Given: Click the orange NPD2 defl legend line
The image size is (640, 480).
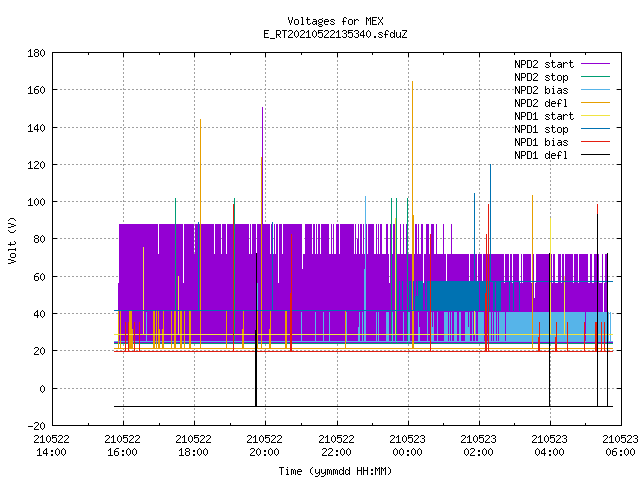Looking at the screenshot, I should click(595, 103).
